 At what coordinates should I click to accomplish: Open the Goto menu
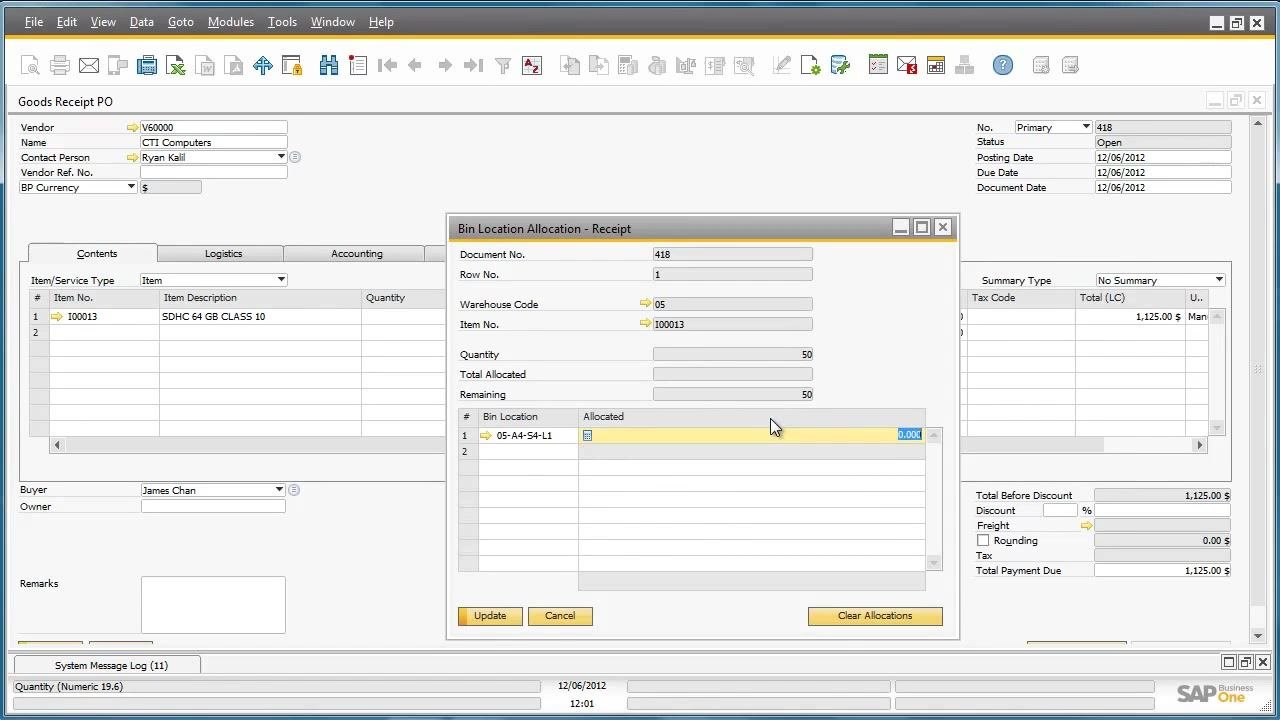tap(181, 22)
